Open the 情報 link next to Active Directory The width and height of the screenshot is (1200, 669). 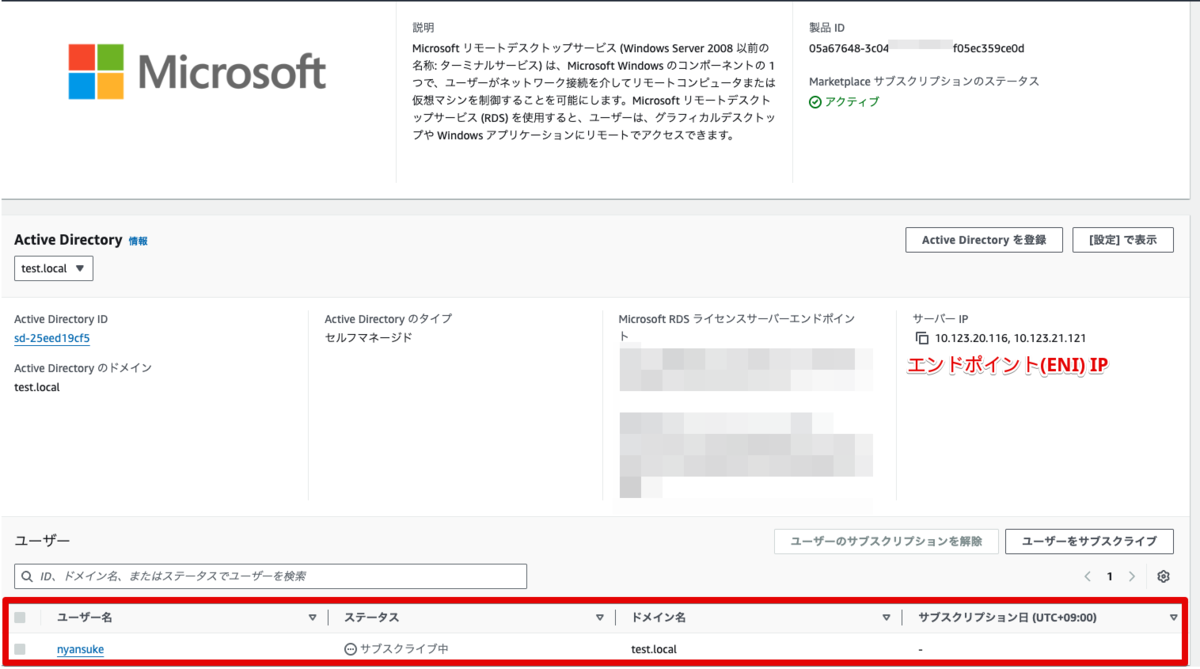click(x=138, y=241)
